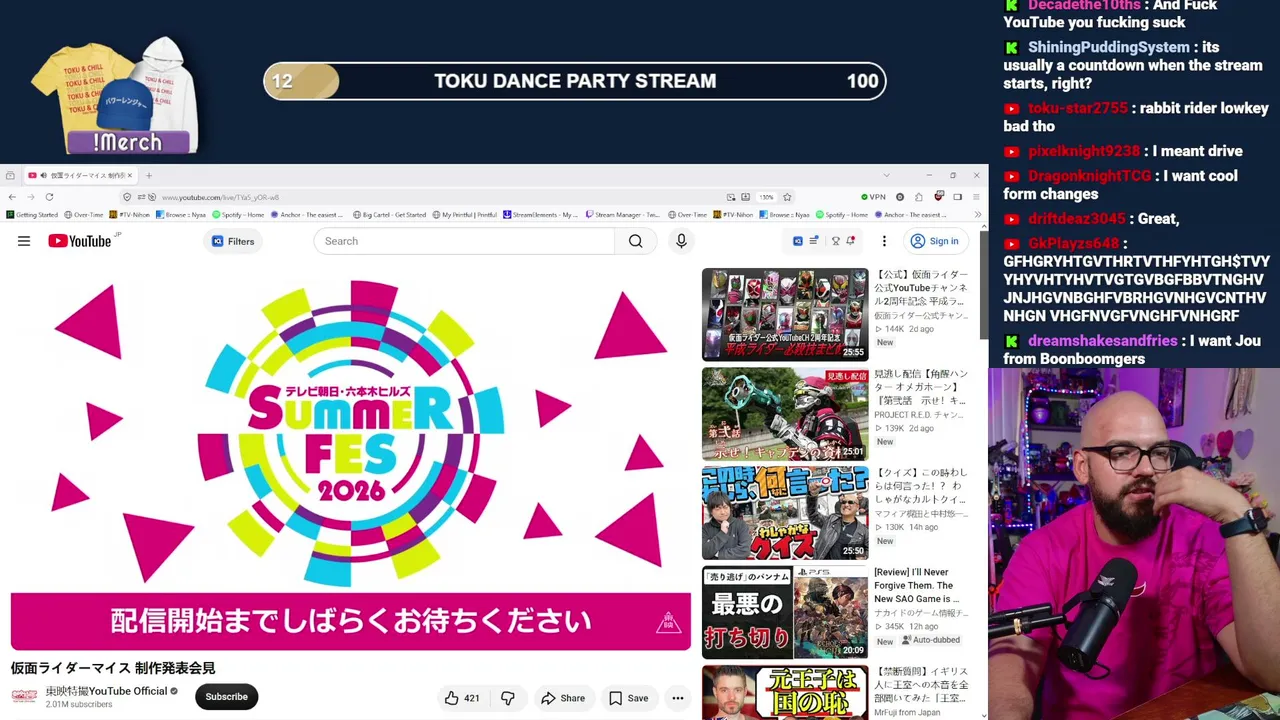Open the クイズ 25:50 video thumbnail
Screen dimensions: 1280x720
pyautogui.click(x=785, y=512)
